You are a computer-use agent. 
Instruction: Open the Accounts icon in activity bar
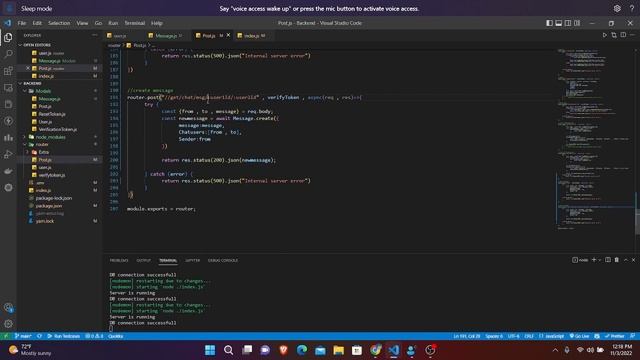coord(8,308)
